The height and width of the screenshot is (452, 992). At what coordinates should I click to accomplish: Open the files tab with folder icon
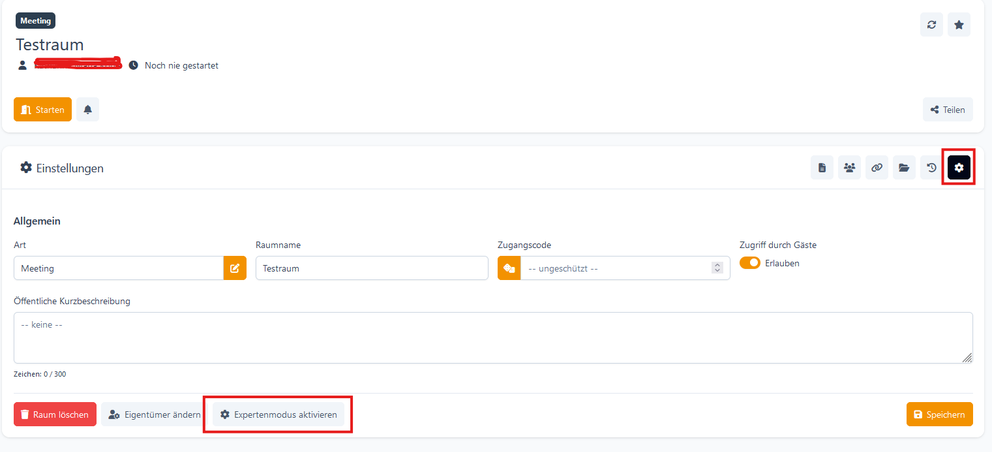pos(904,168)
